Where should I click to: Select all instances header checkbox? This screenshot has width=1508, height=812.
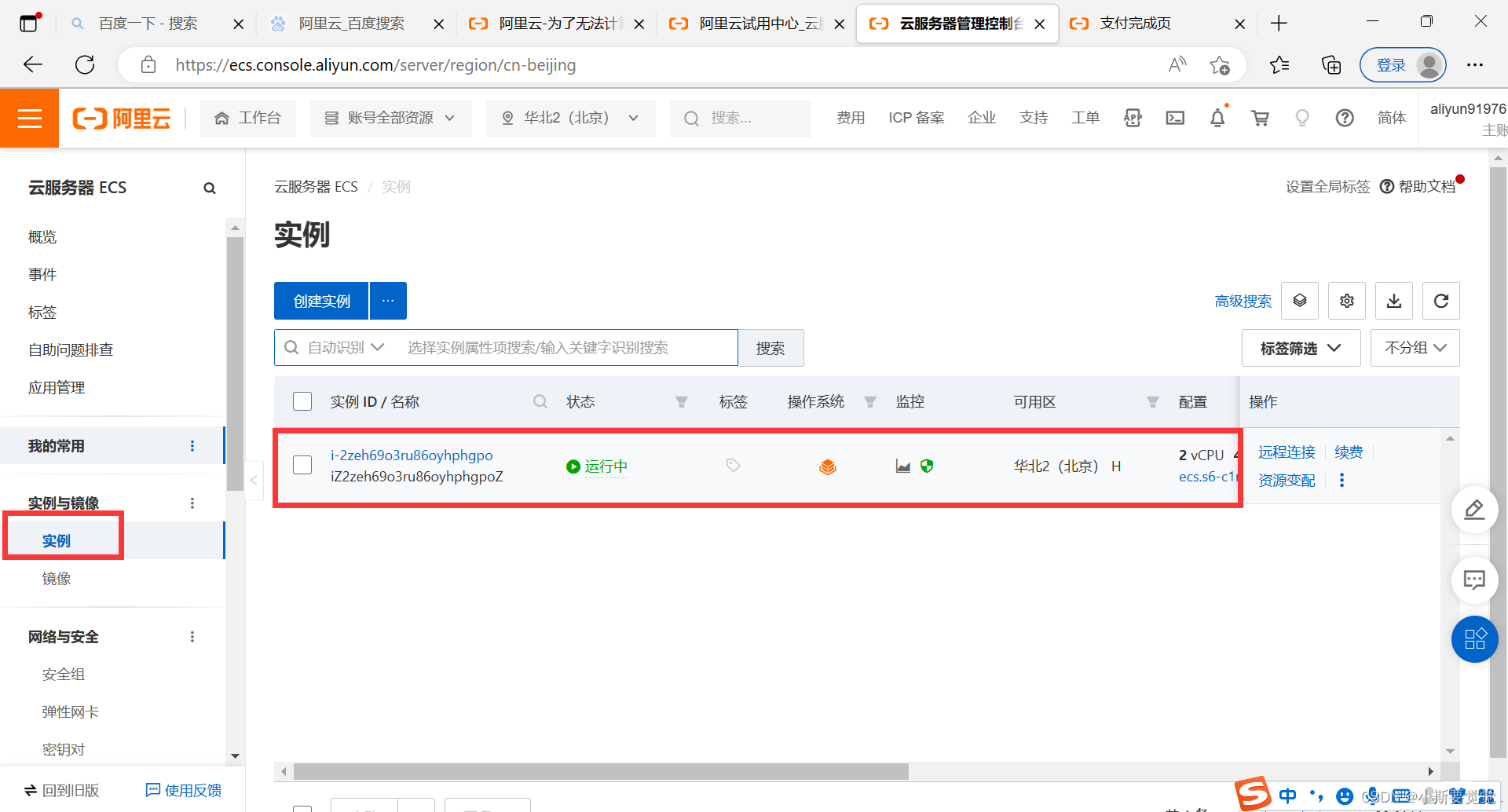click(302, 401)
